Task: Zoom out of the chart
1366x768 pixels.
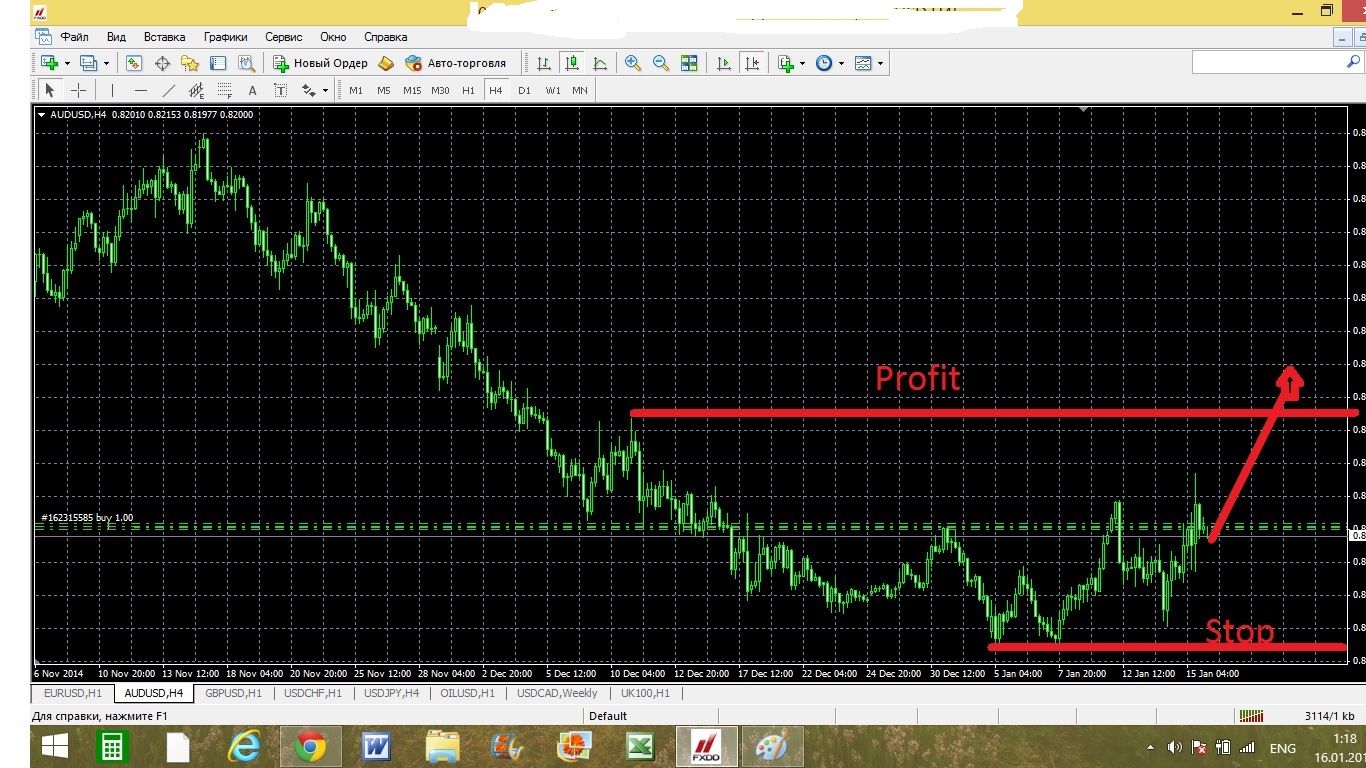Action: (660, 63)
